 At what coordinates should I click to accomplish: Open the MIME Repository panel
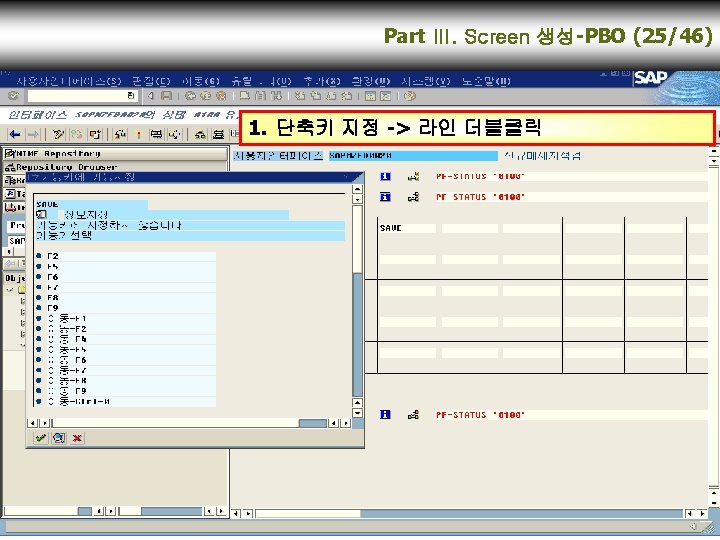(x=115, y=153)
